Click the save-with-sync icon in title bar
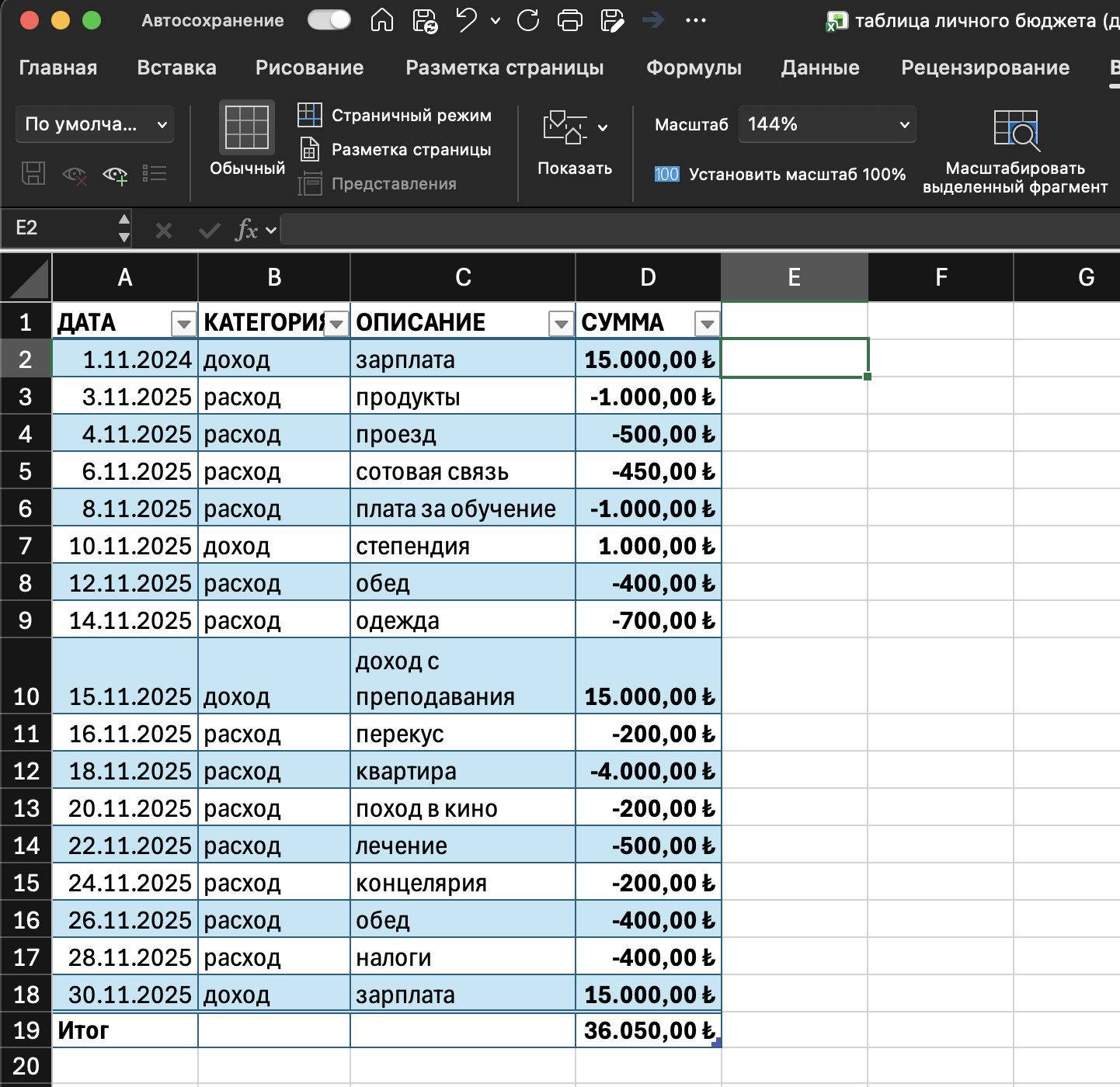1120x1087 pixels. click(x=425, y=20)
